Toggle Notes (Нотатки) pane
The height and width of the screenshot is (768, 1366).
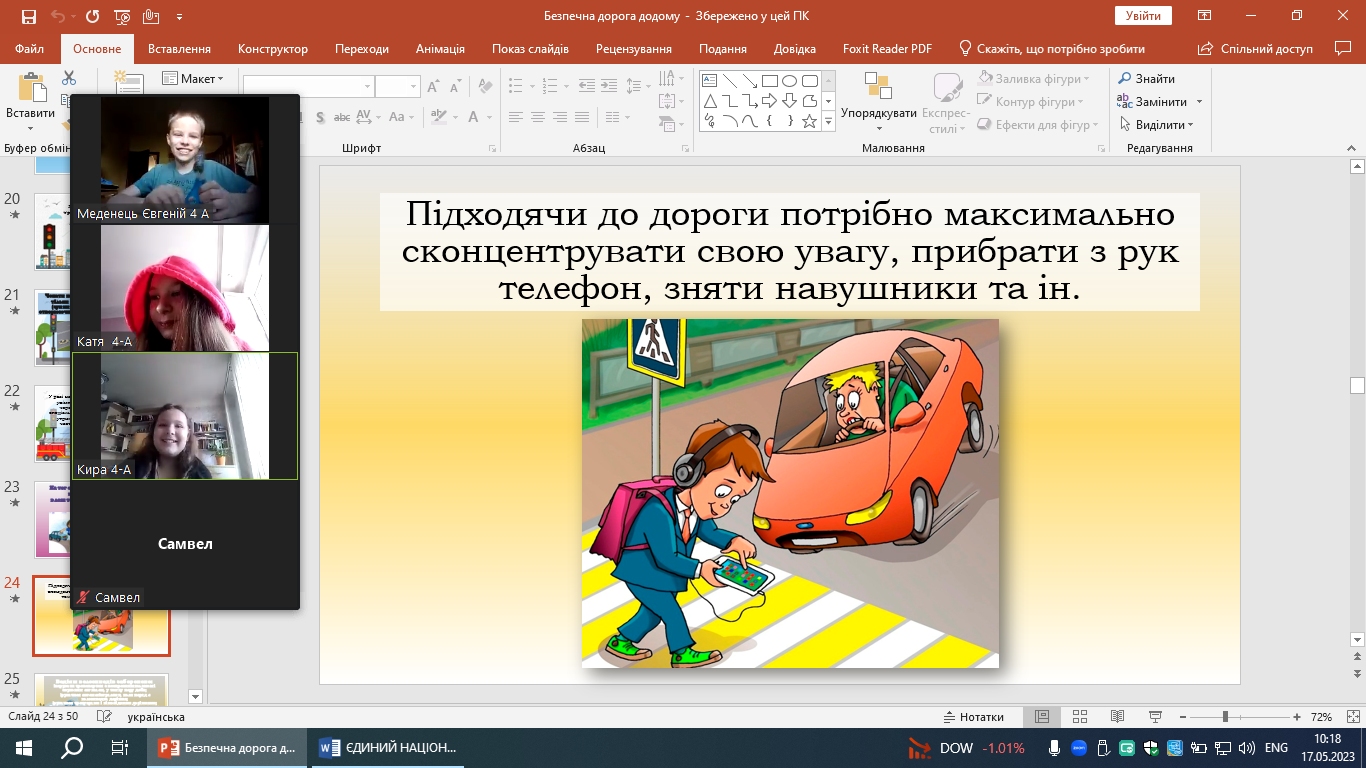pyautogui.click(x=973, y=717)
